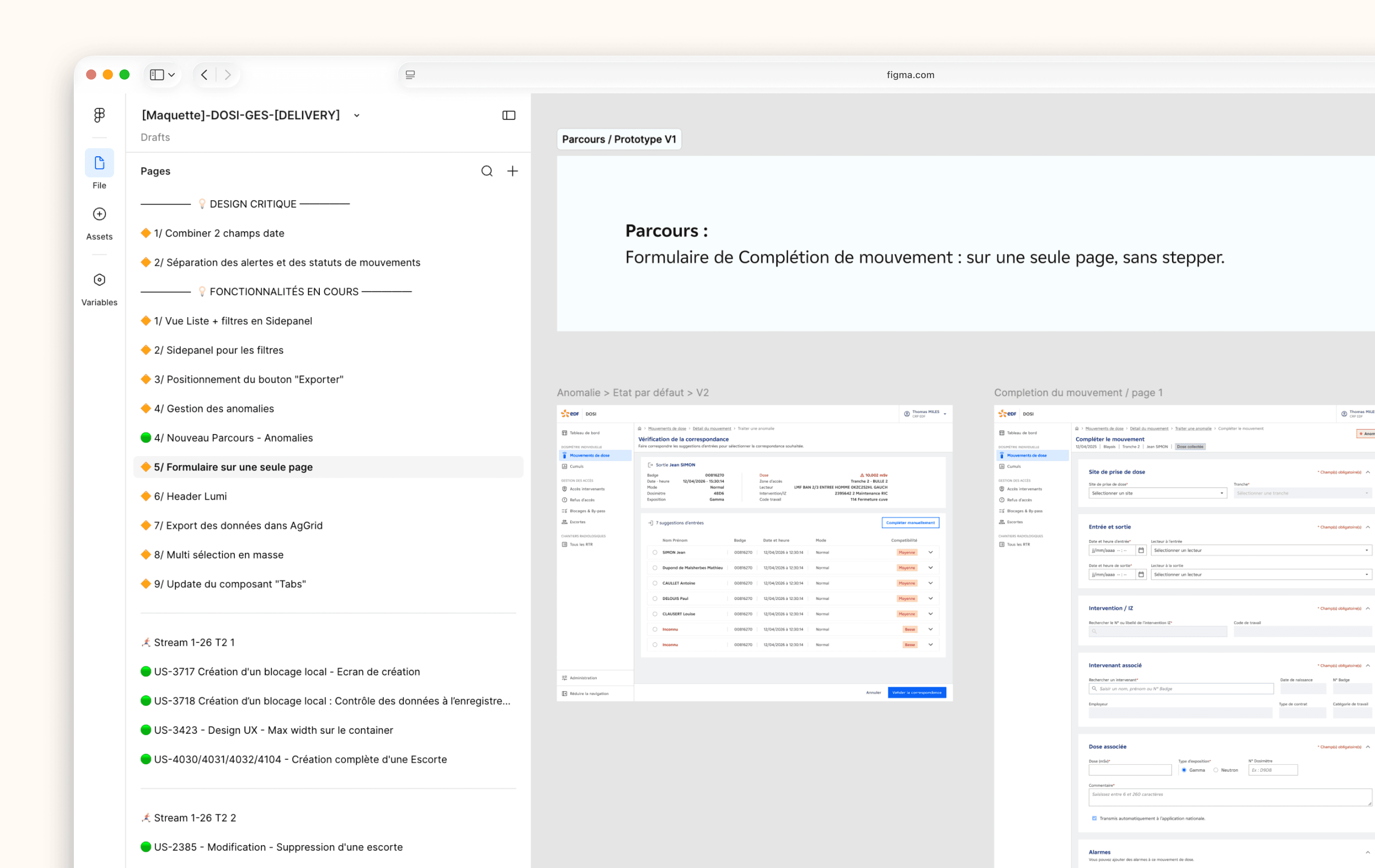Click the EDF logo in the Anomalie frame
The image size is (1375, 868).
coord(570,414)
